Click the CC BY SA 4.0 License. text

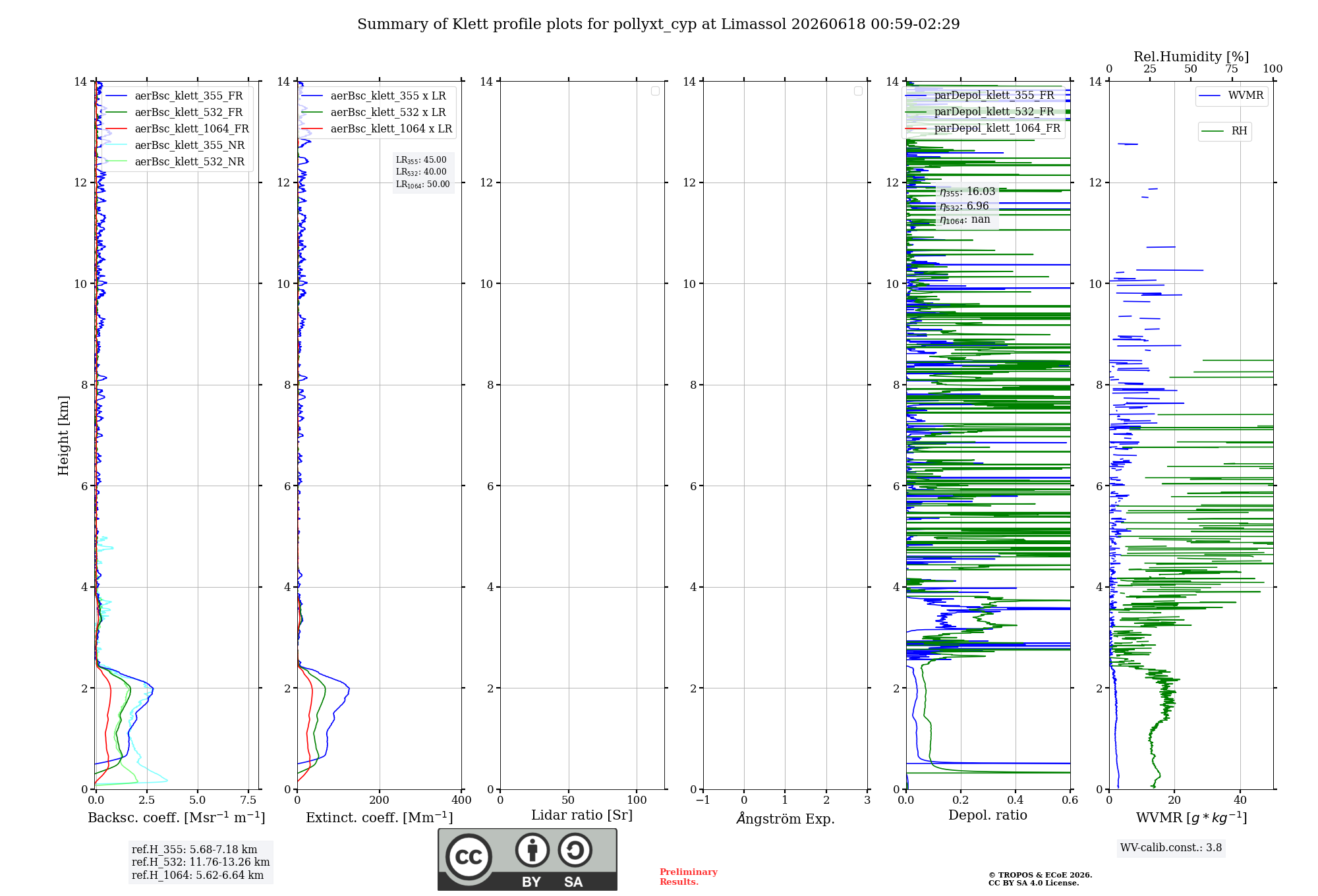click(1033, 883)
